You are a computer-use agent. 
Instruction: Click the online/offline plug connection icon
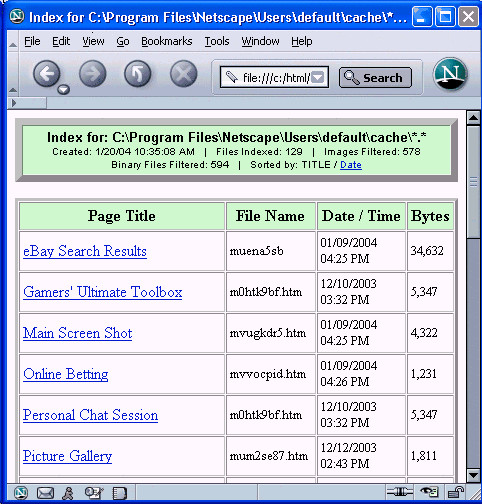pos(400,491)
